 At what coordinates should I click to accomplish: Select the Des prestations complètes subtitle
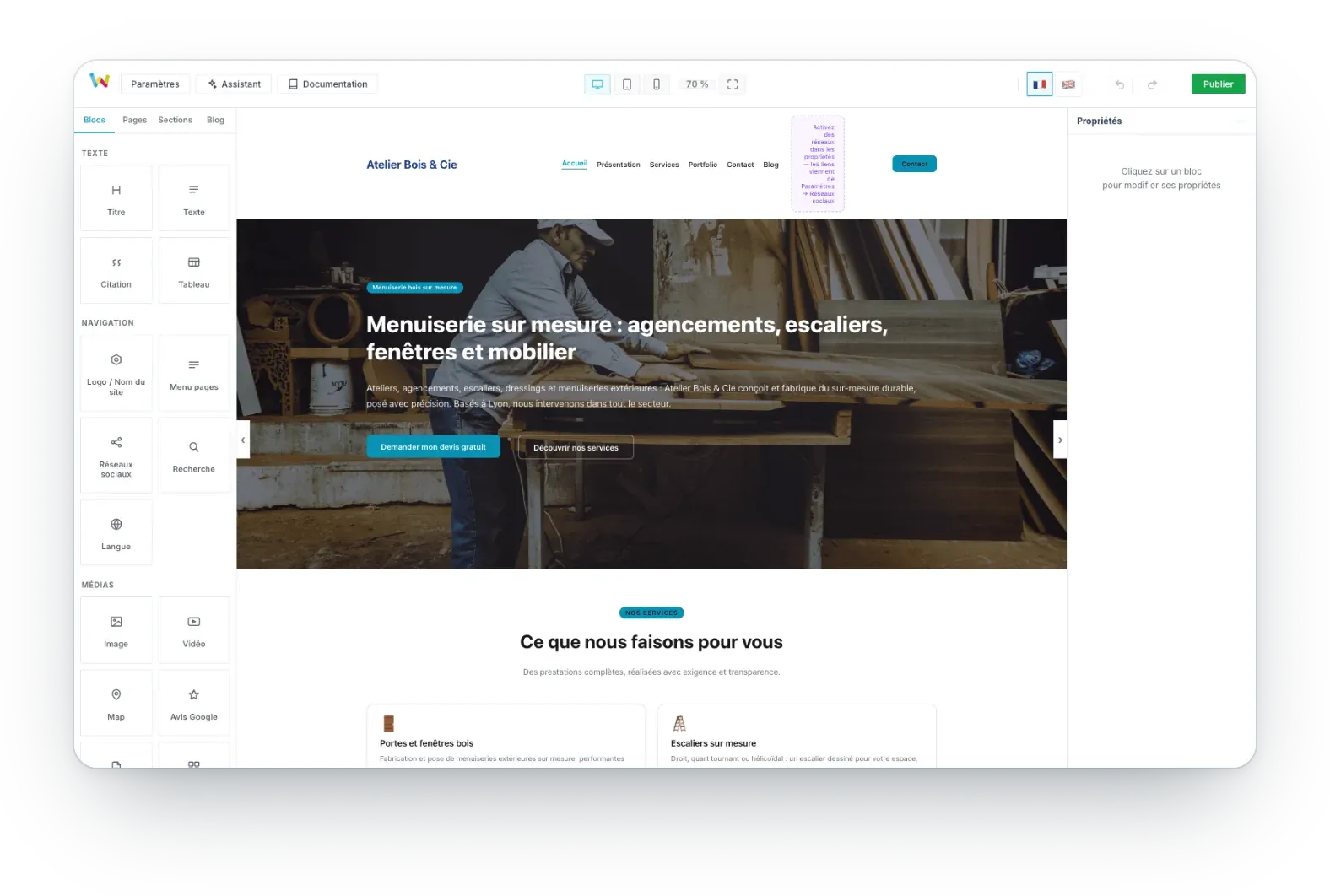click(x=651, y=672)
